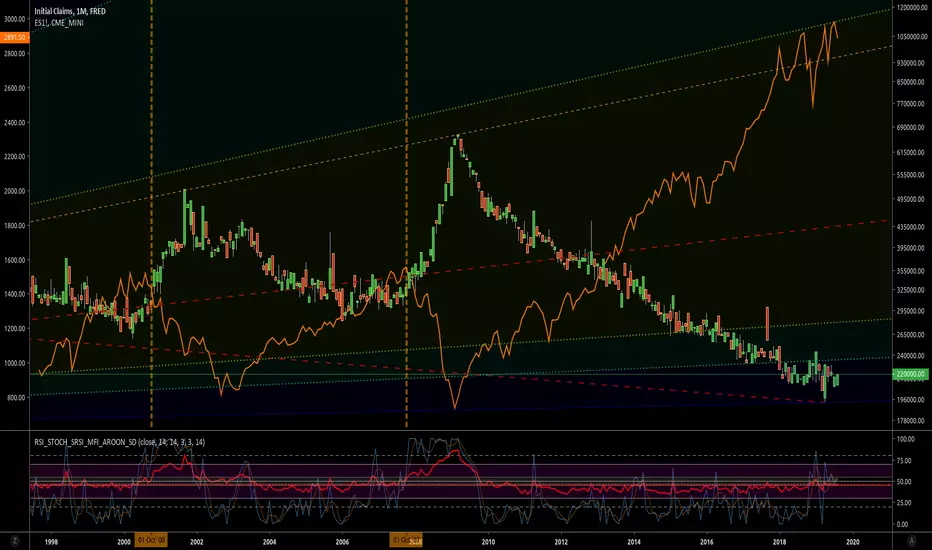Click the 2004 year label on time axis
This screenshot has height=550, width=932.
click(269, 542)
